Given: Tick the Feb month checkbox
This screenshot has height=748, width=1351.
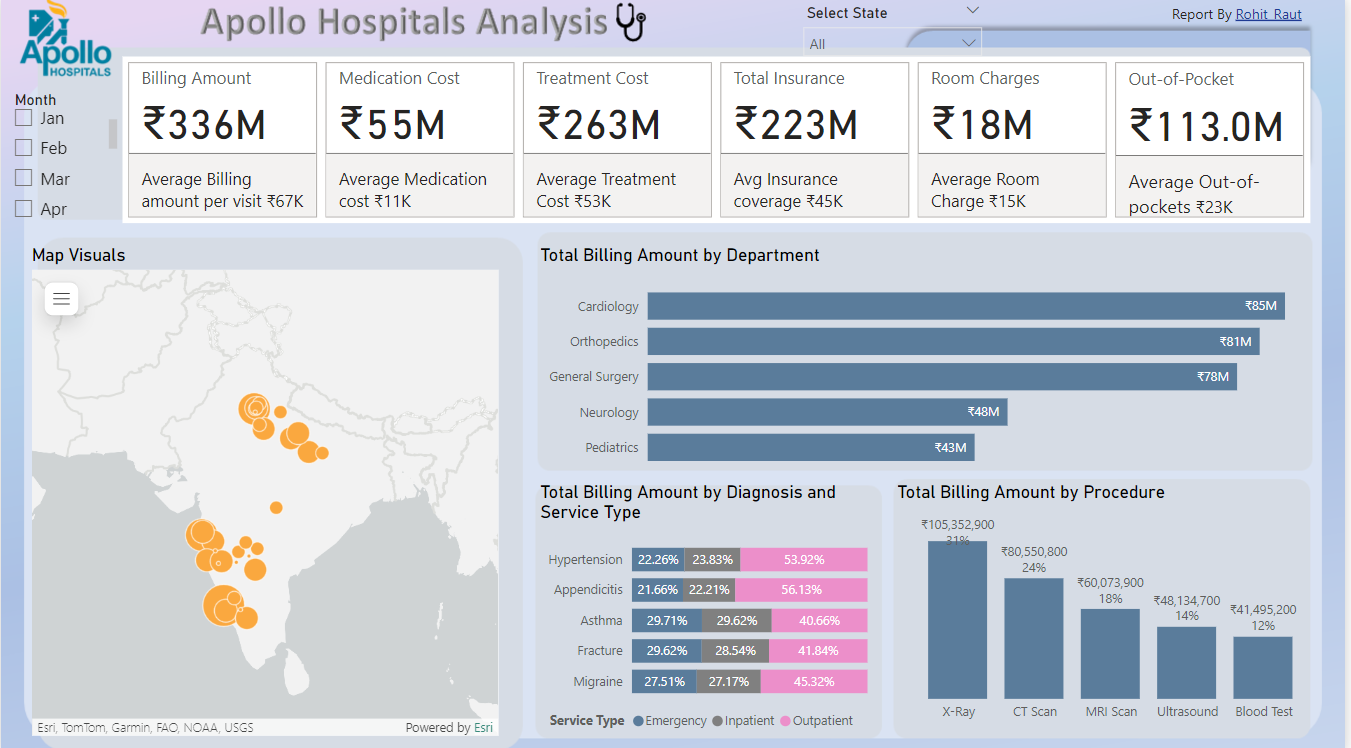Looking at the screenshot, I should click(x=24, y=148).
